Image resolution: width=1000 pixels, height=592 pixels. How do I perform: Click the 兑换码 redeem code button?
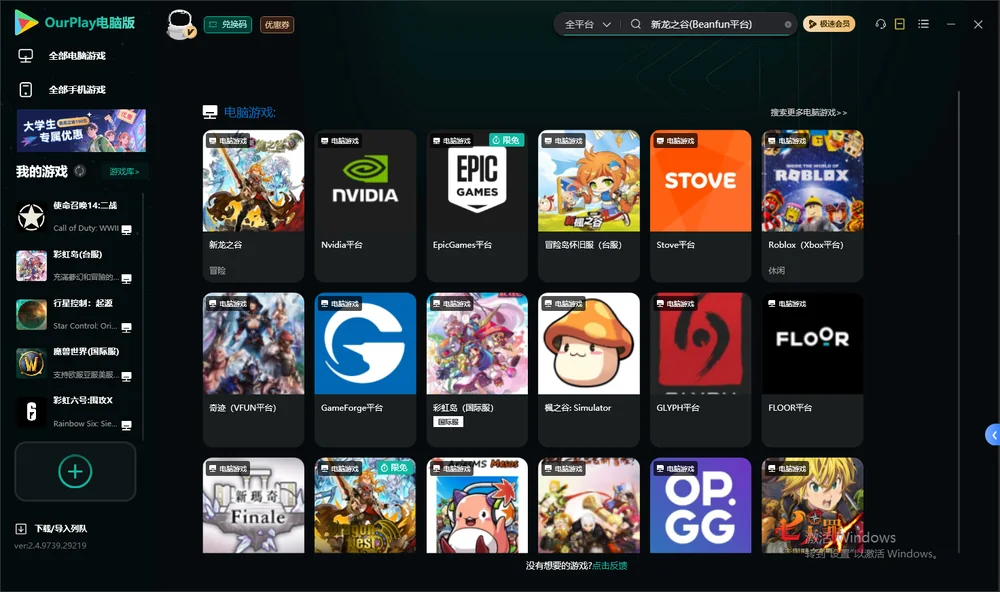click(x=228, y=25)
